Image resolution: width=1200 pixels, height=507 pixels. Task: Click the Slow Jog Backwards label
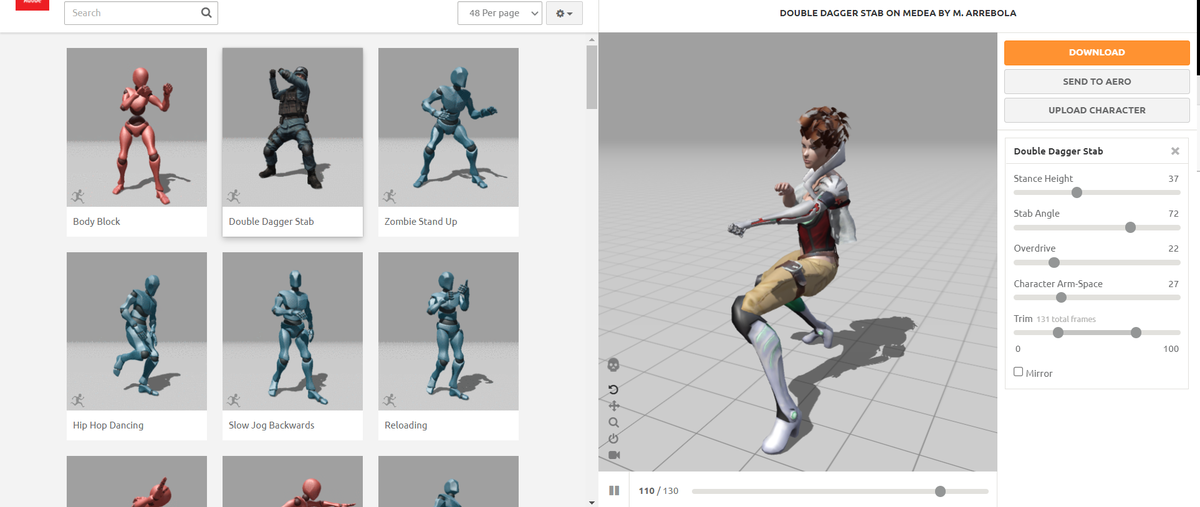(271, 425)
